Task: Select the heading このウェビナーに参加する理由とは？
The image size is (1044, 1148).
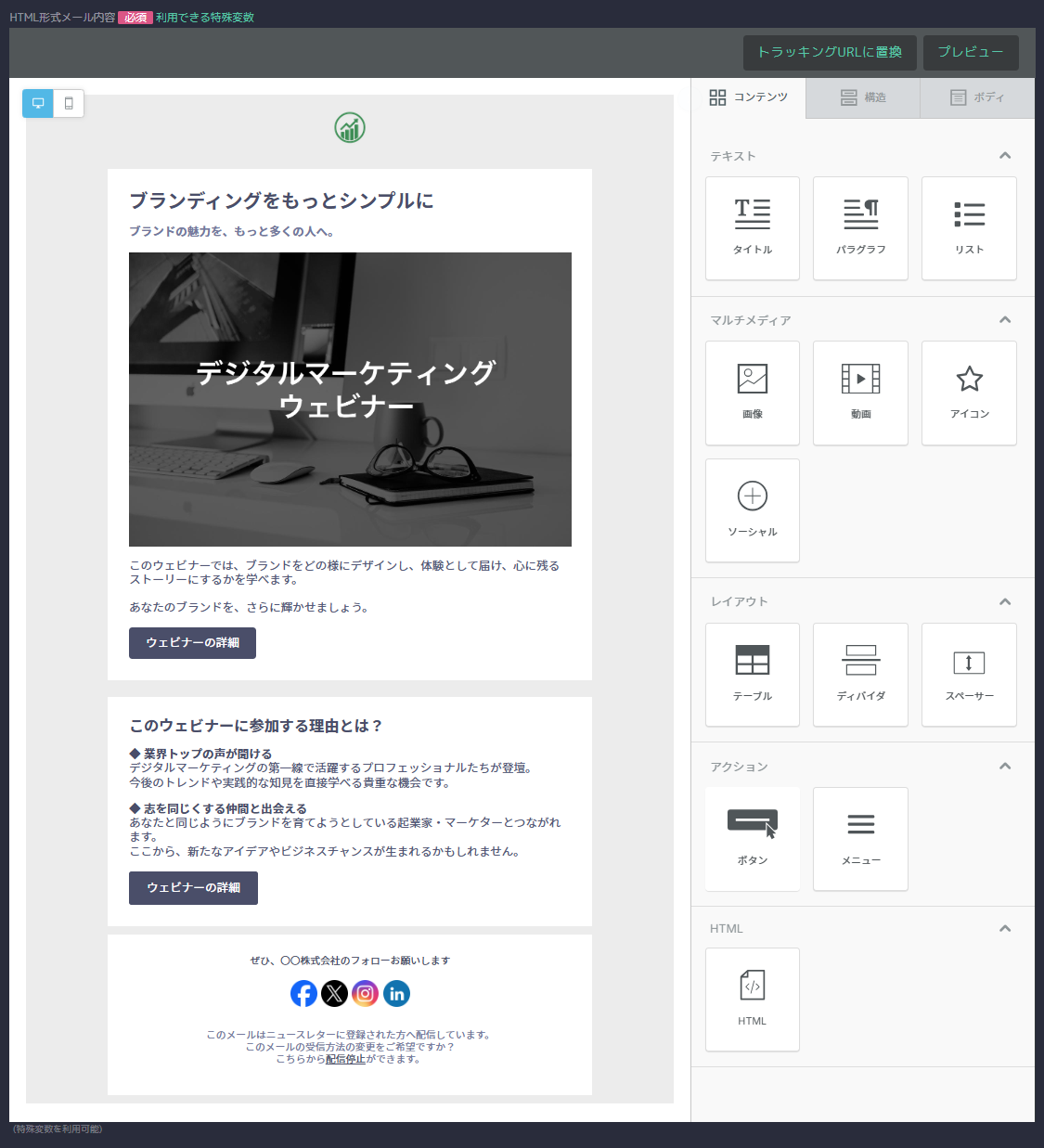Action: click(x=256, y=726)
